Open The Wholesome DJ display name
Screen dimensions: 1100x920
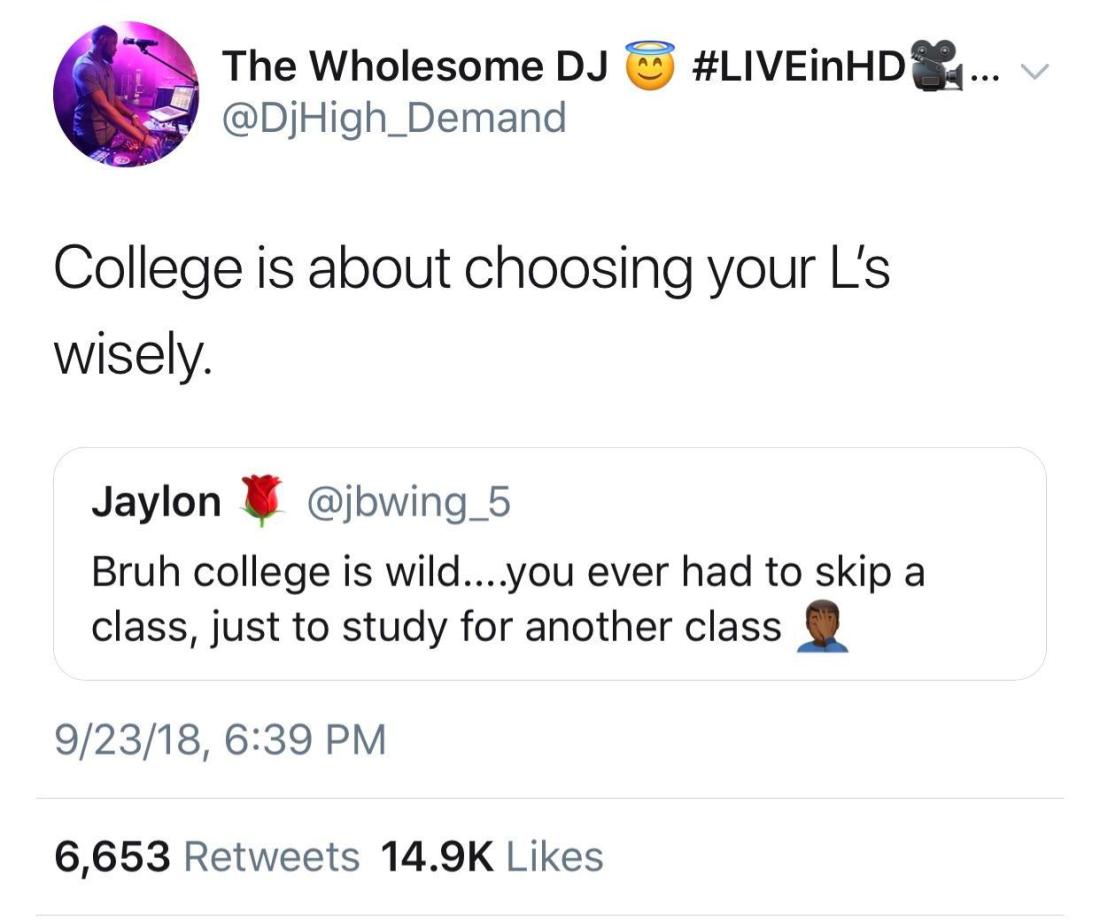(414, 67)
